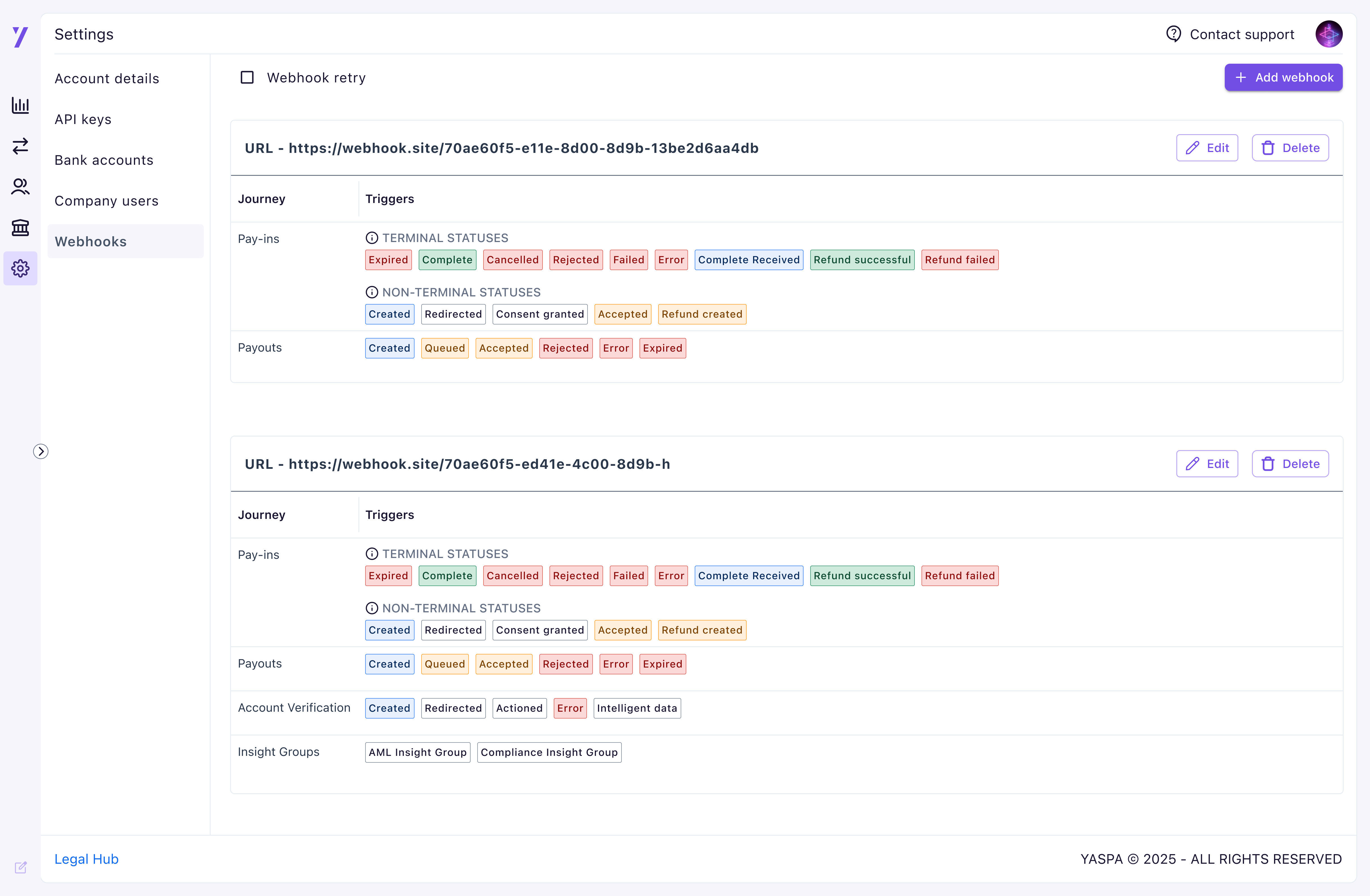This screenshot has width=1370, height=896.
Task: Open the transfers arrows sidebar icon
Action: coord(20,146)
